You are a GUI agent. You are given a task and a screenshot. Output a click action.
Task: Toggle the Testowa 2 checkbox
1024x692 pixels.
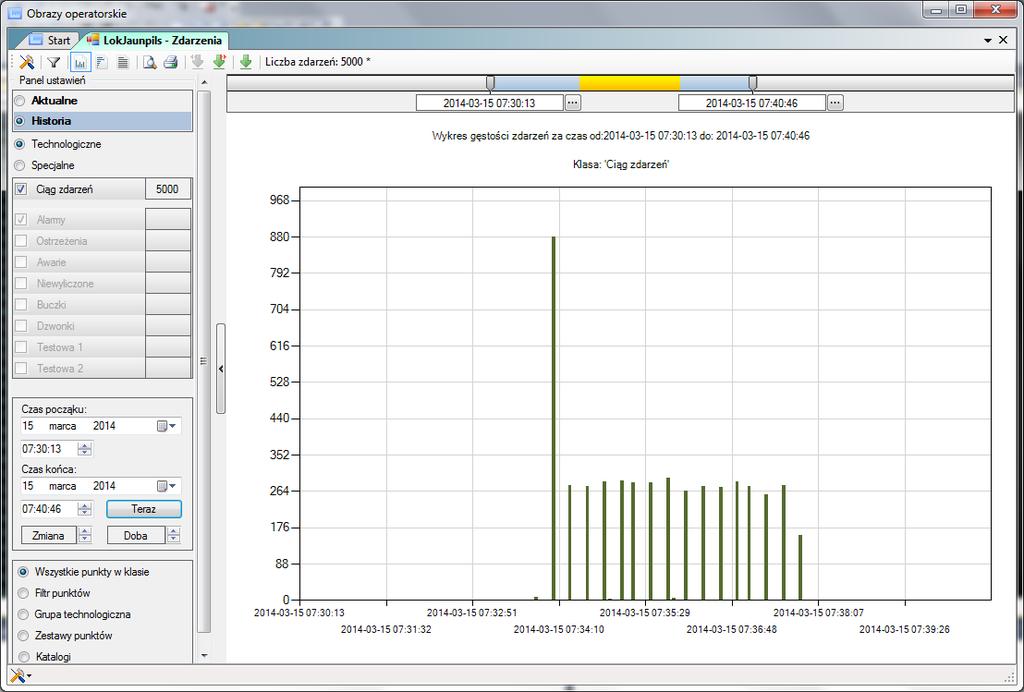click(21, 368)
